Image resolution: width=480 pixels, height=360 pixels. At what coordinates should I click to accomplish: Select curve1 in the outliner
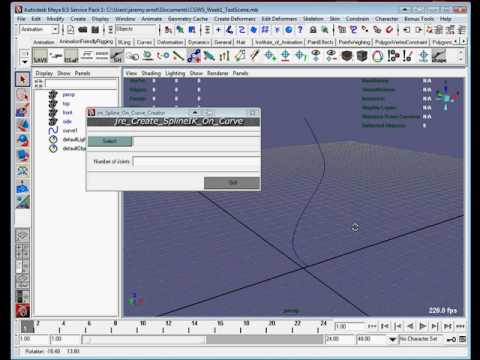(x=70, y=130)
